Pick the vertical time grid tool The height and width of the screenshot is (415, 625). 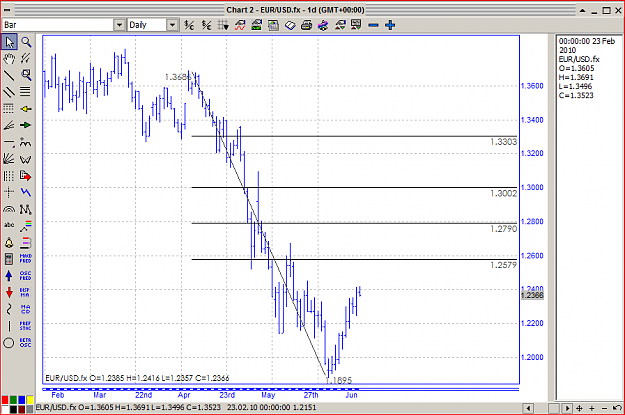9,175
